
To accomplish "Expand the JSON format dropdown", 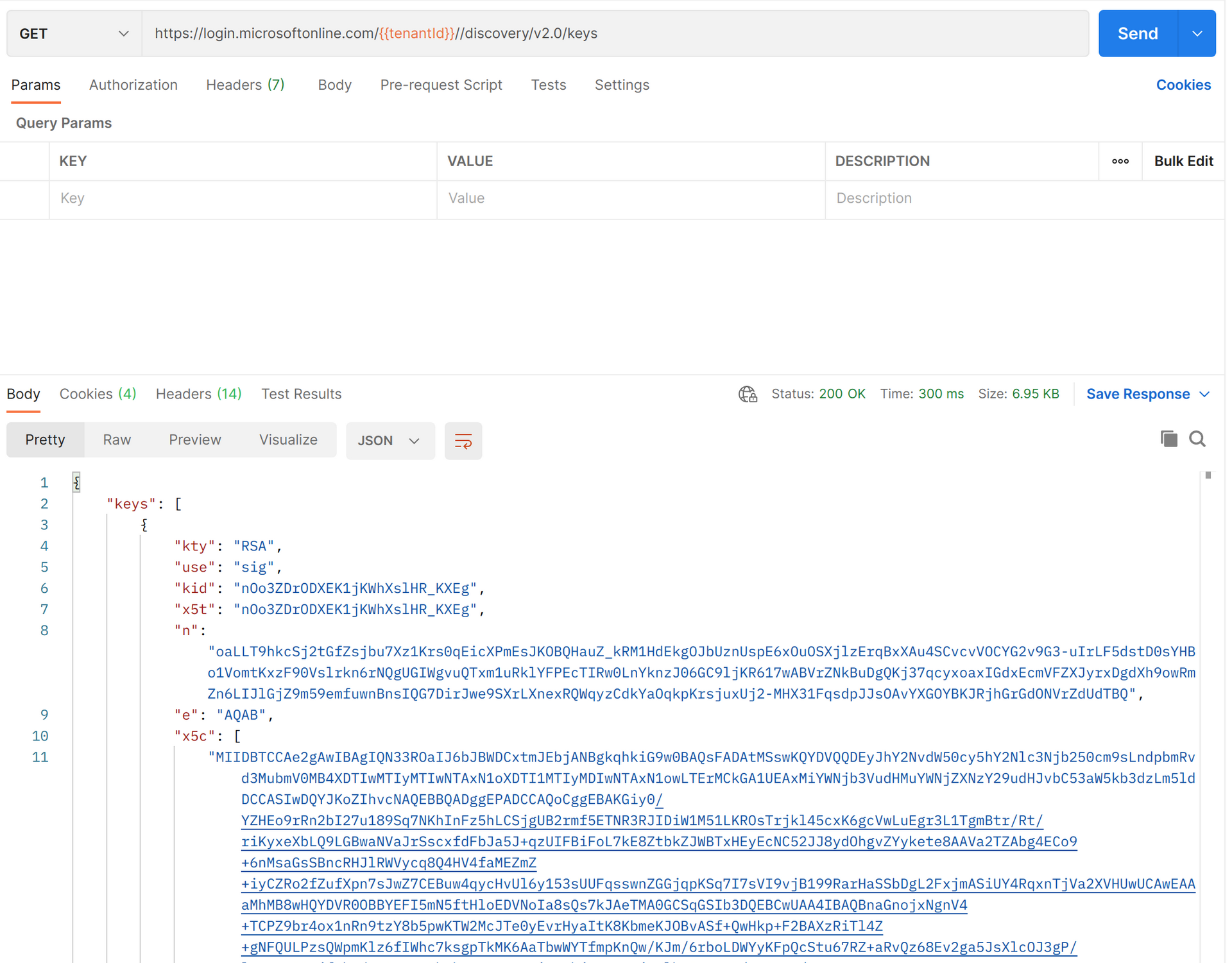I will tap(389, 441).
